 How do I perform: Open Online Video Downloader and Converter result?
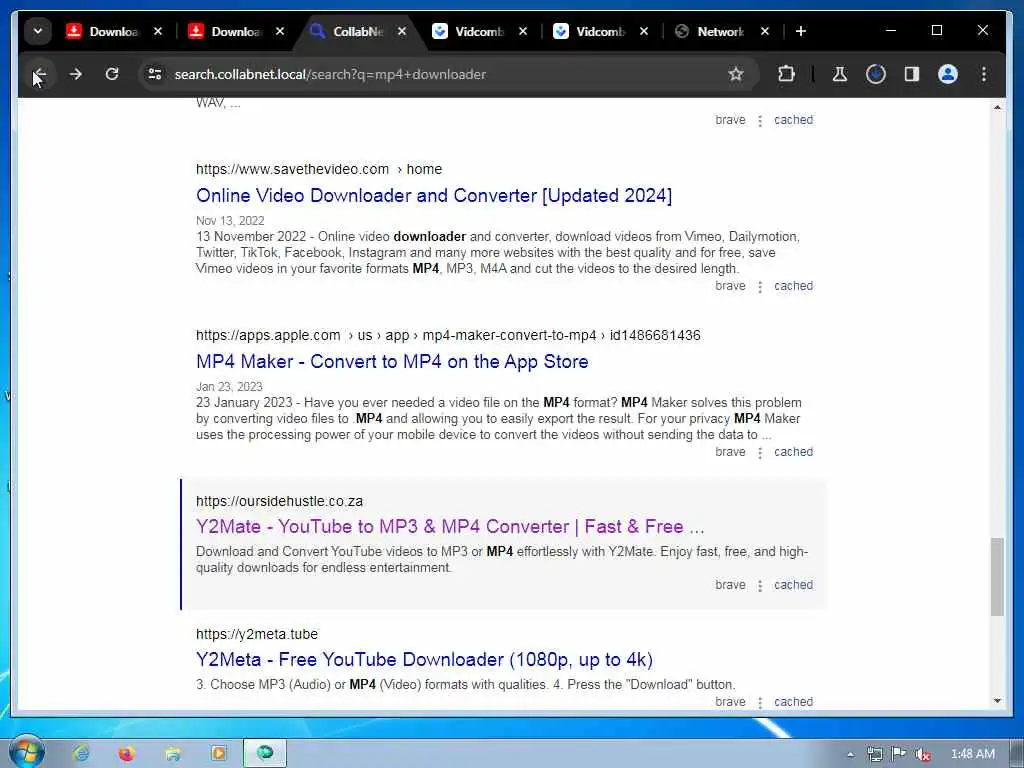pos(434,195)
